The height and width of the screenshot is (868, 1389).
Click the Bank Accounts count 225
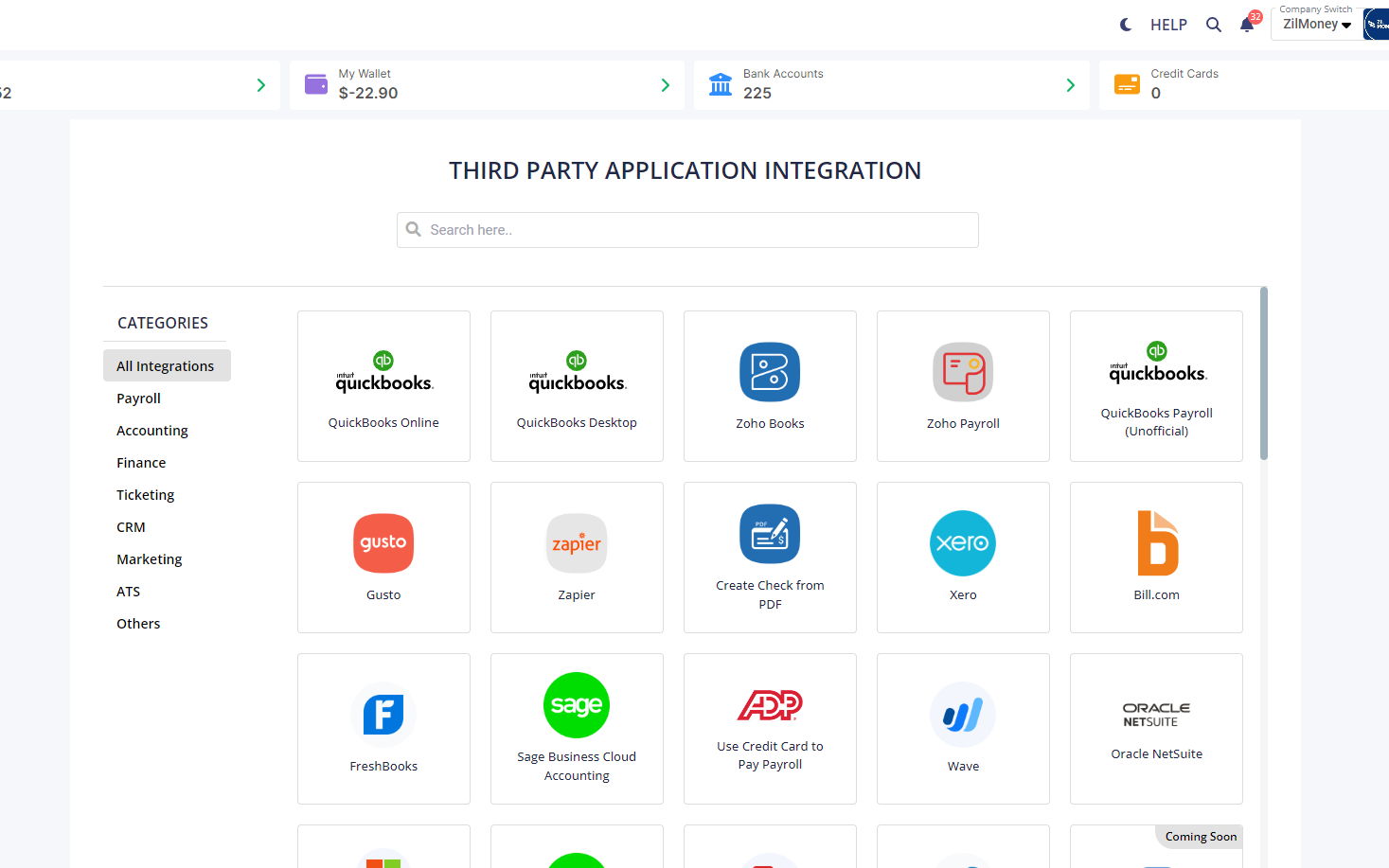pos(757,94)
